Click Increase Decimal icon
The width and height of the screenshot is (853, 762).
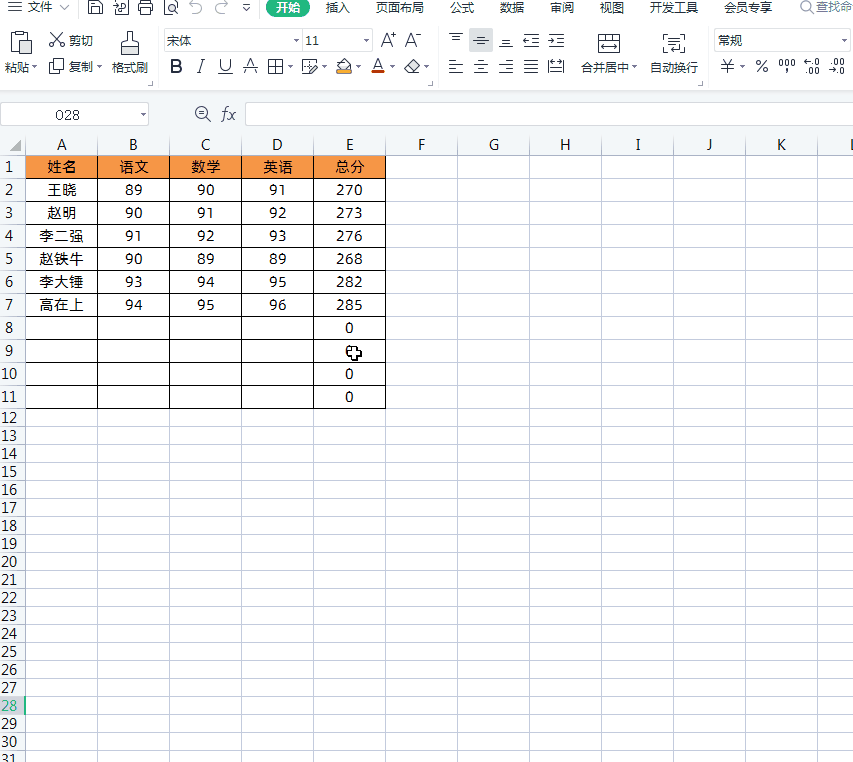coord(812,66)
